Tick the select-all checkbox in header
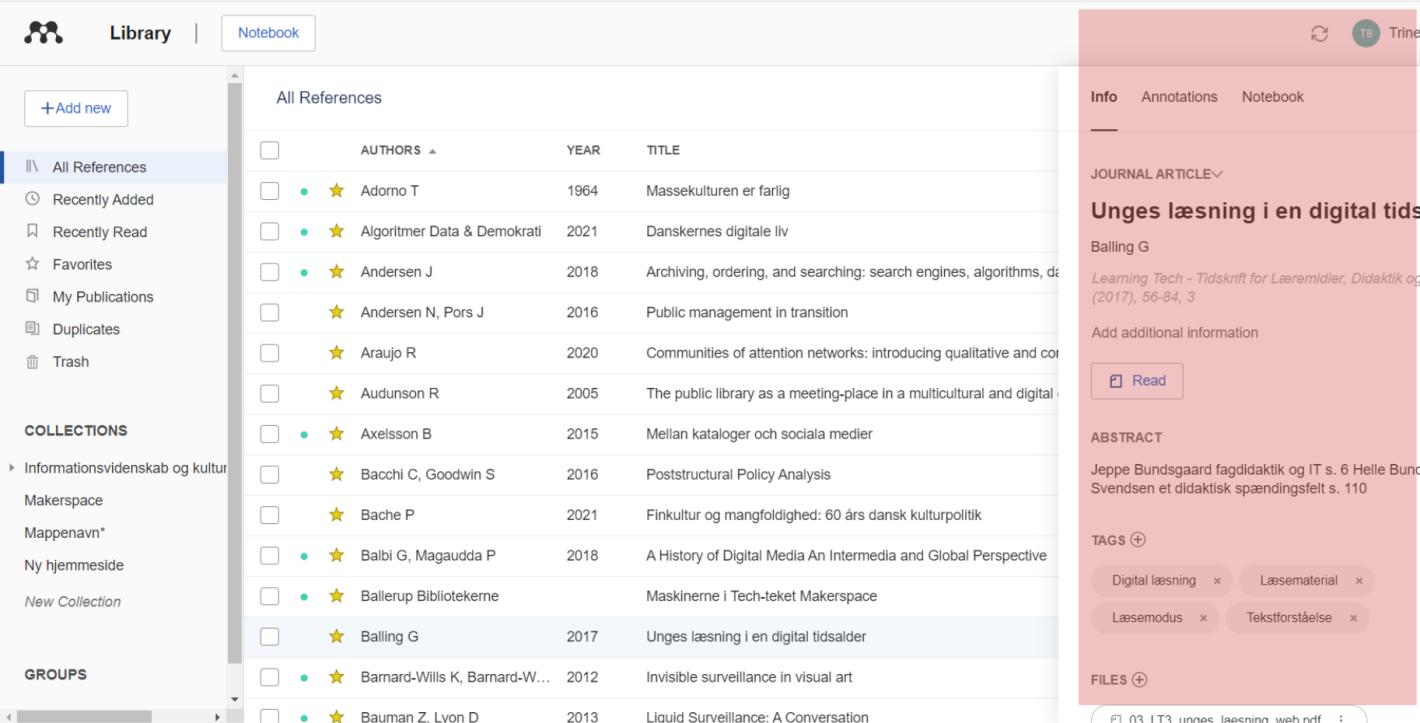This screenshot has height=723, width=1420. pyautogui.click(x=269, y=150)
